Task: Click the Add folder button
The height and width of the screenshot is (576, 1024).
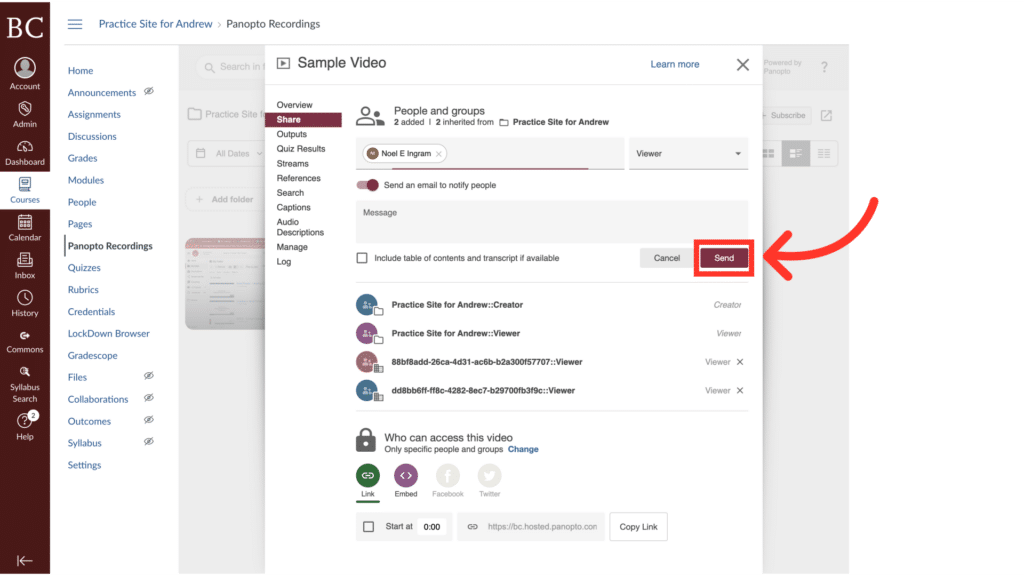Action: [225, 199]
